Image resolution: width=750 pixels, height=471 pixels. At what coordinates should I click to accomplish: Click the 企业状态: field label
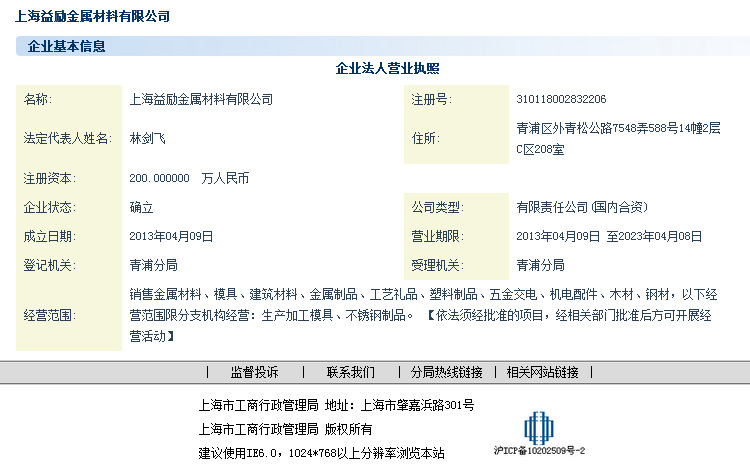(x=50, y=207)
